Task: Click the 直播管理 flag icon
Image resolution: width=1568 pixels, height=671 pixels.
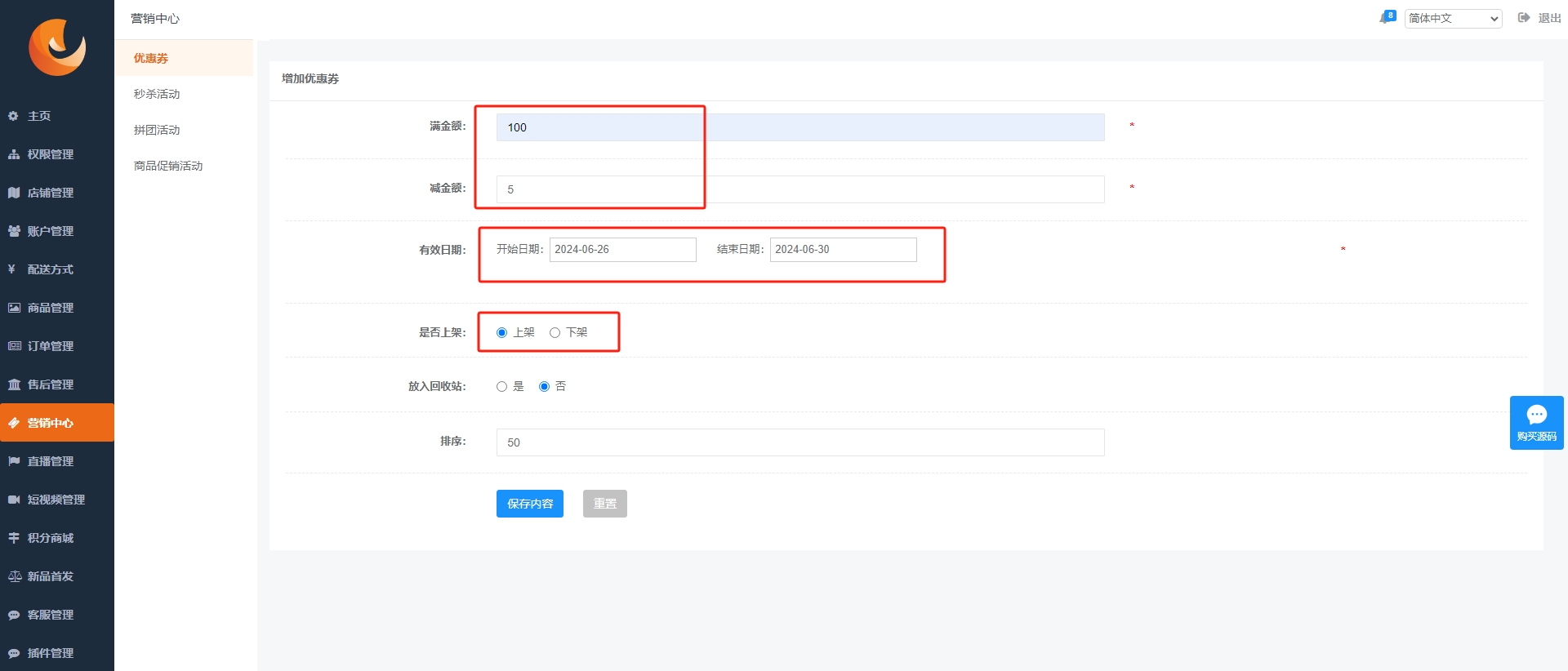Action: (13, 461)
